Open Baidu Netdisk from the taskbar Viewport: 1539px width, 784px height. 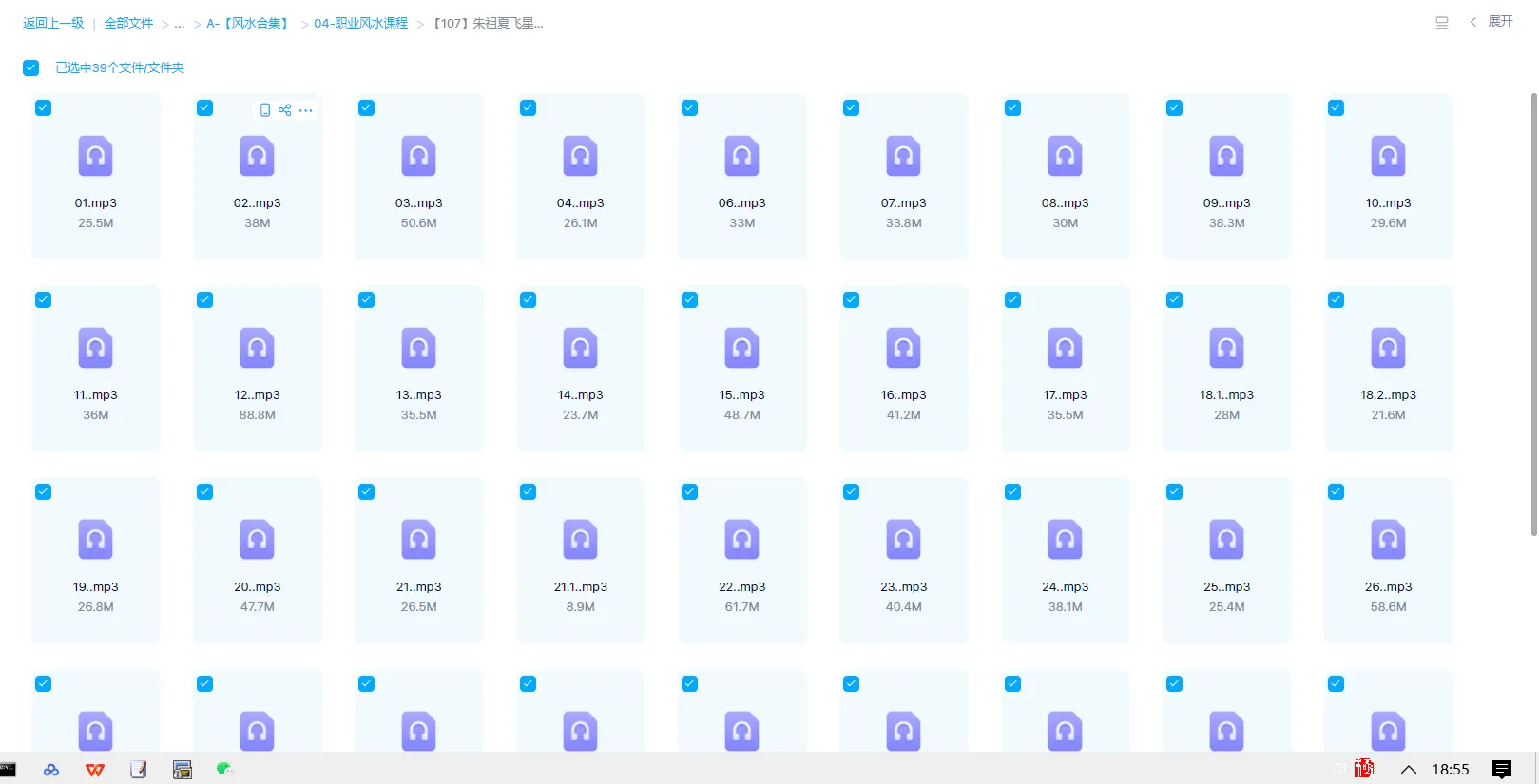click(51, 770)
